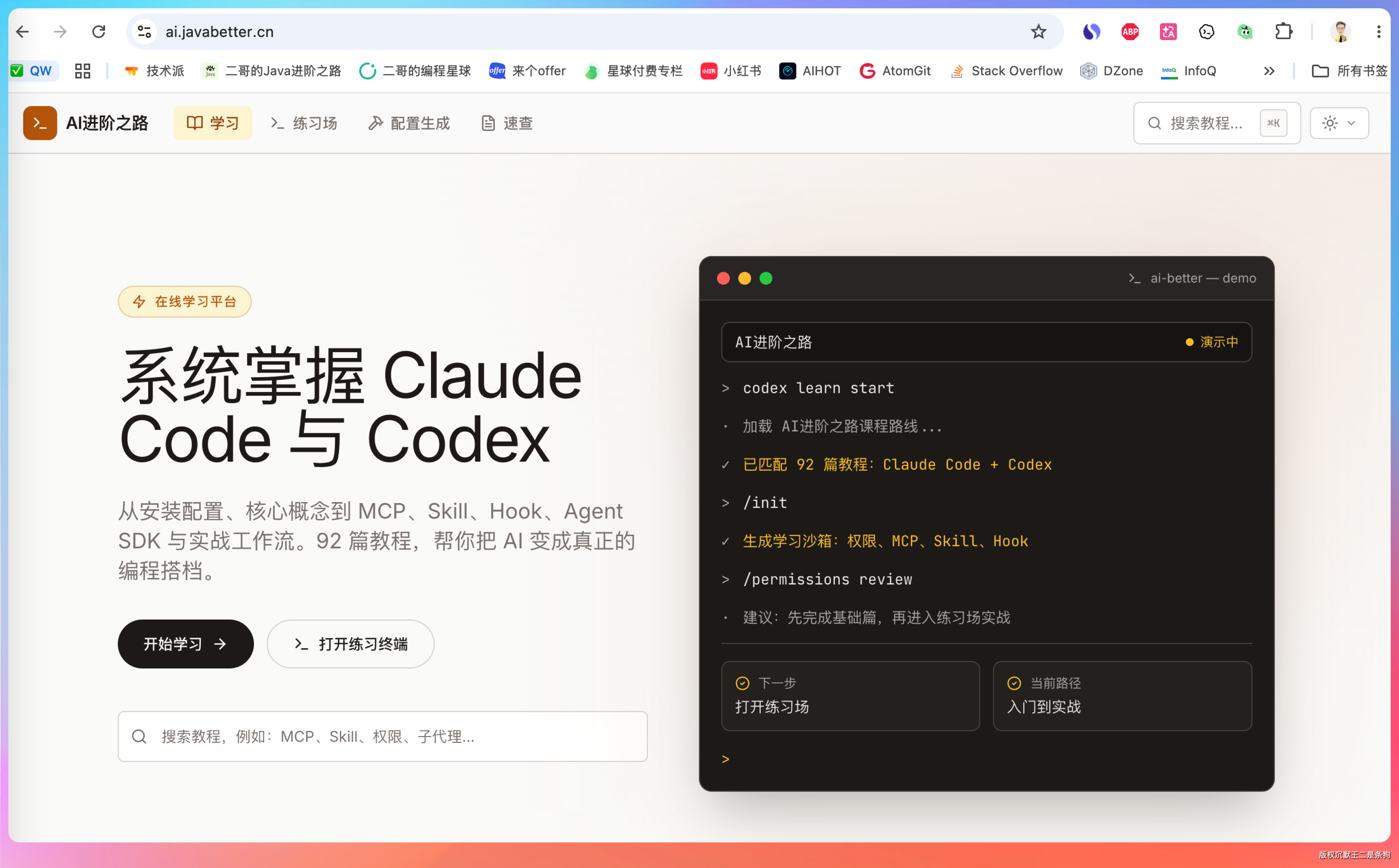
Task: Click the 开始学习 button
Action: [186, 643]
